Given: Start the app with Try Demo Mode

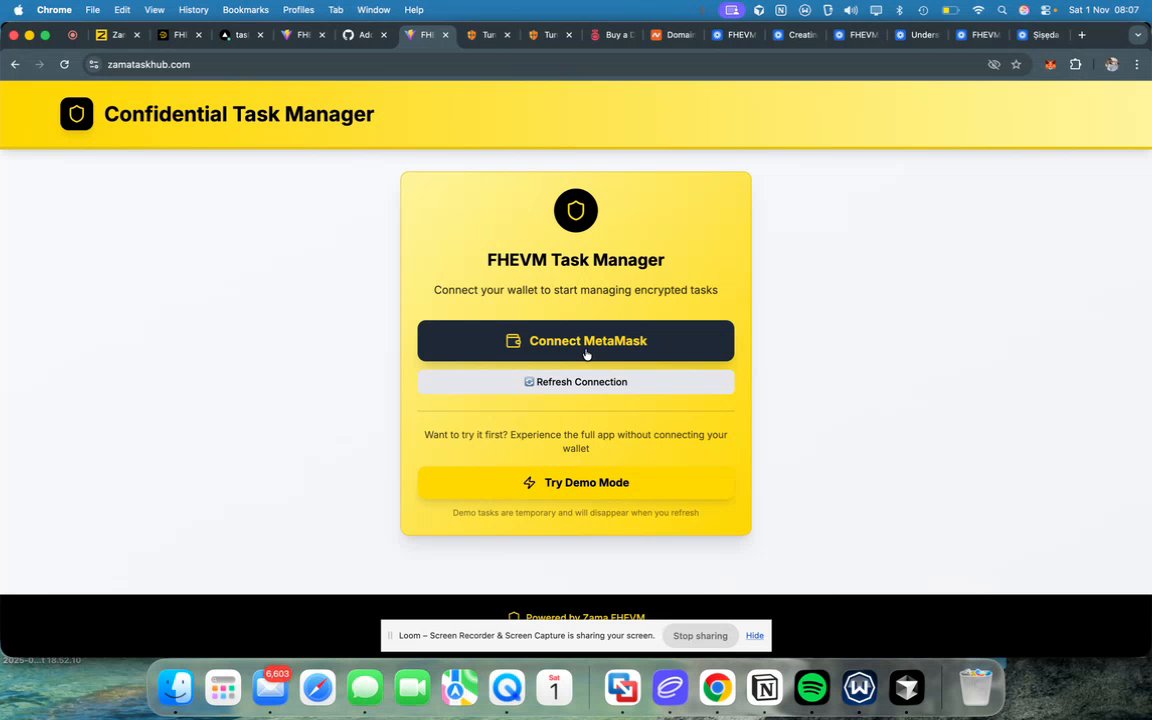Looking at the screenshot, I should click(x=575, y=483).
